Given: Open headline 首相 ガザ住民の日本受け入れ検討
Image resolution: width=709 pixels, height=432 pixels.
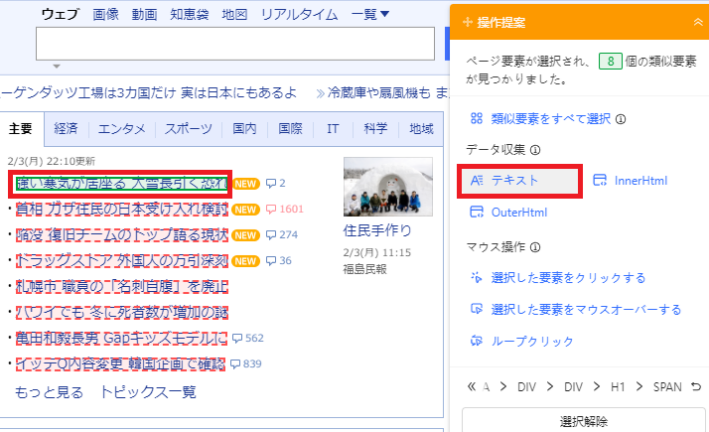Looking at the screenshot, I should 122,209.
